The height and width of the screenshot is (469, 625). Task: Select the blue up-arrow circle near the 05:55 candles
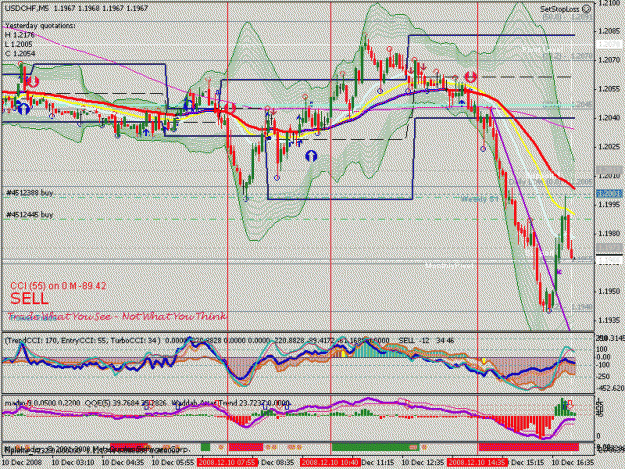189,105
